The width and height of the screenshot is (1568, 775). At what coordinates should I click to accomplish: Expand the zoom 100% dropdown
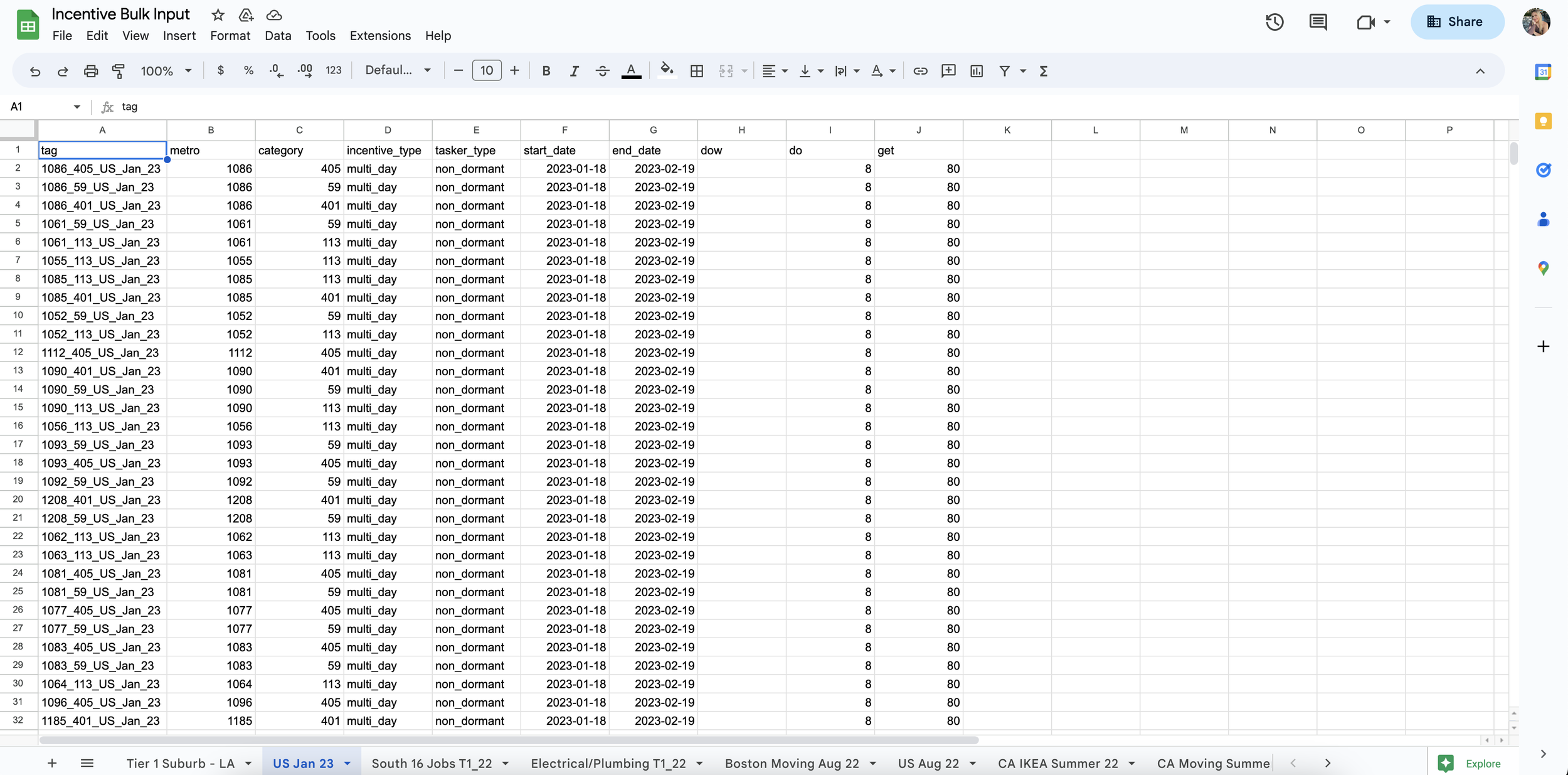[x=166, y=71]
